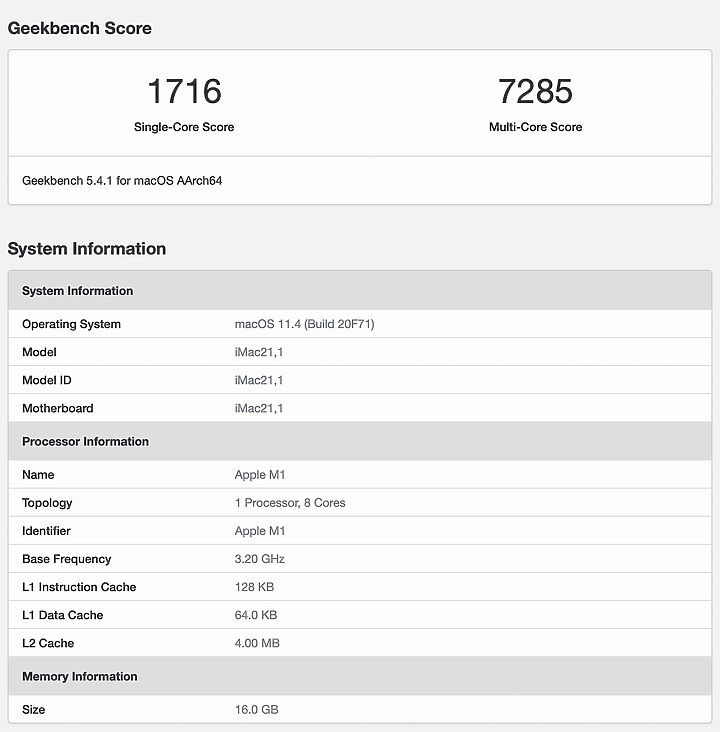
Task: Click the Identifier row label
Action: [46, 531]
